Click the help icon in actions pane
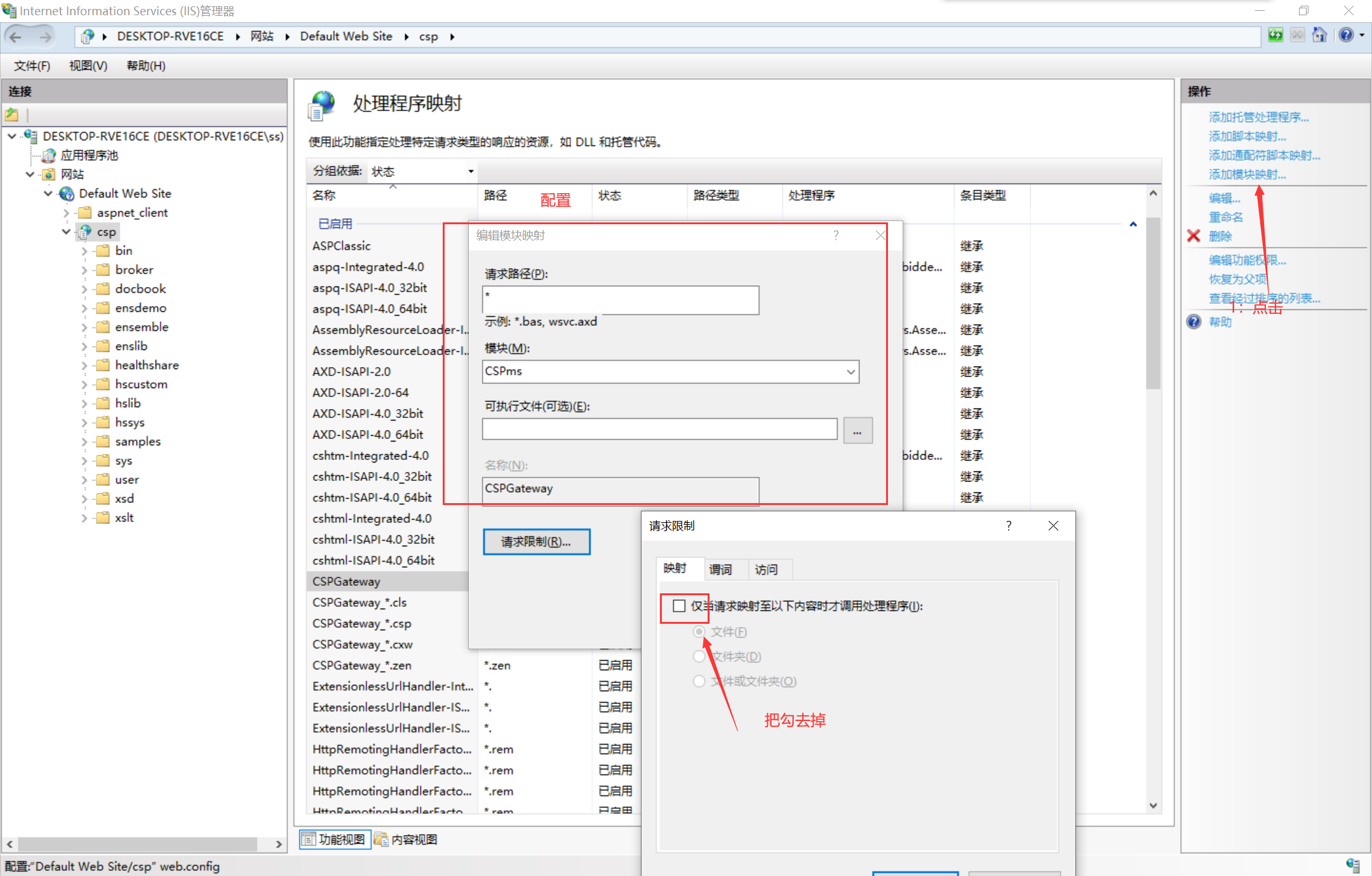Viewport: 1372px width, 876px height. [x=1194, y=321]
